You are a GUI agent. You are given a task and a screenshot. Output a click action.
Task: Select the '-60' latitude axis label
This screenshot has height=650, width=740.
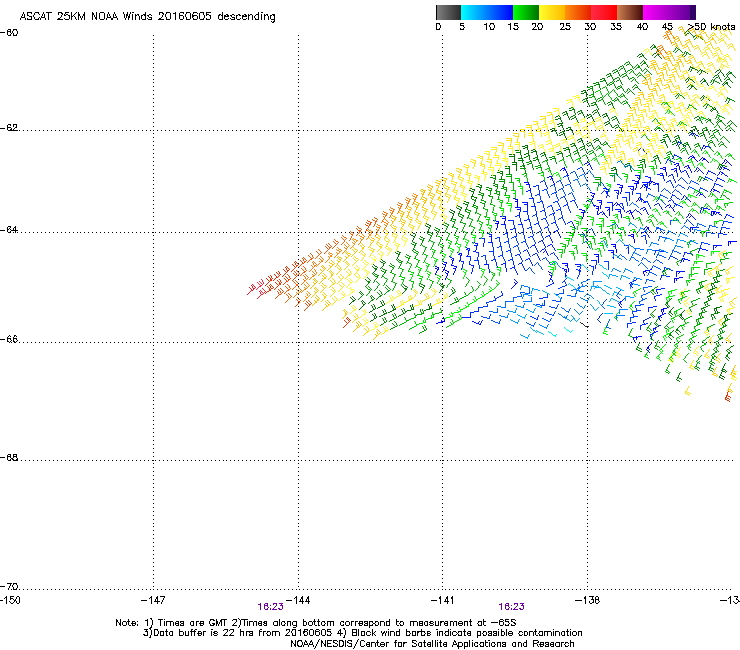point(9,33)
